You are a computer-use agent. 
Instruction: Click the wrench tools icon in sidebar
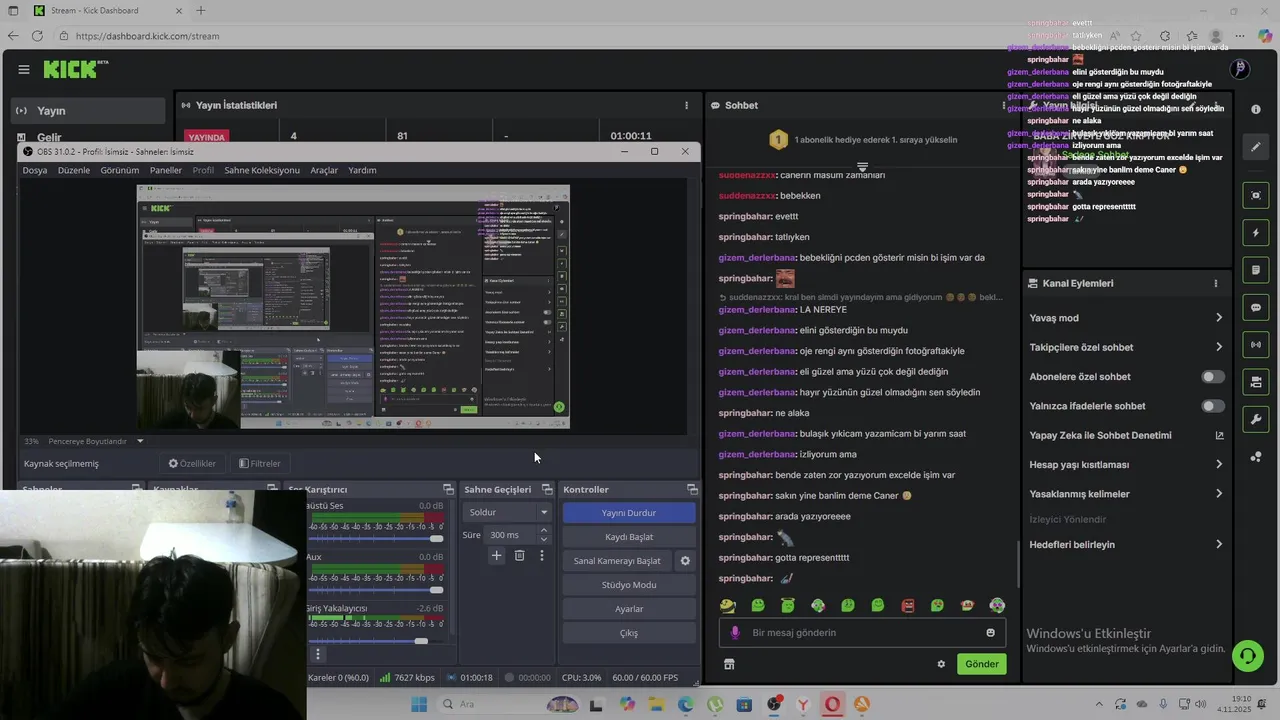pyautogui.click(x=1256, y=419)
